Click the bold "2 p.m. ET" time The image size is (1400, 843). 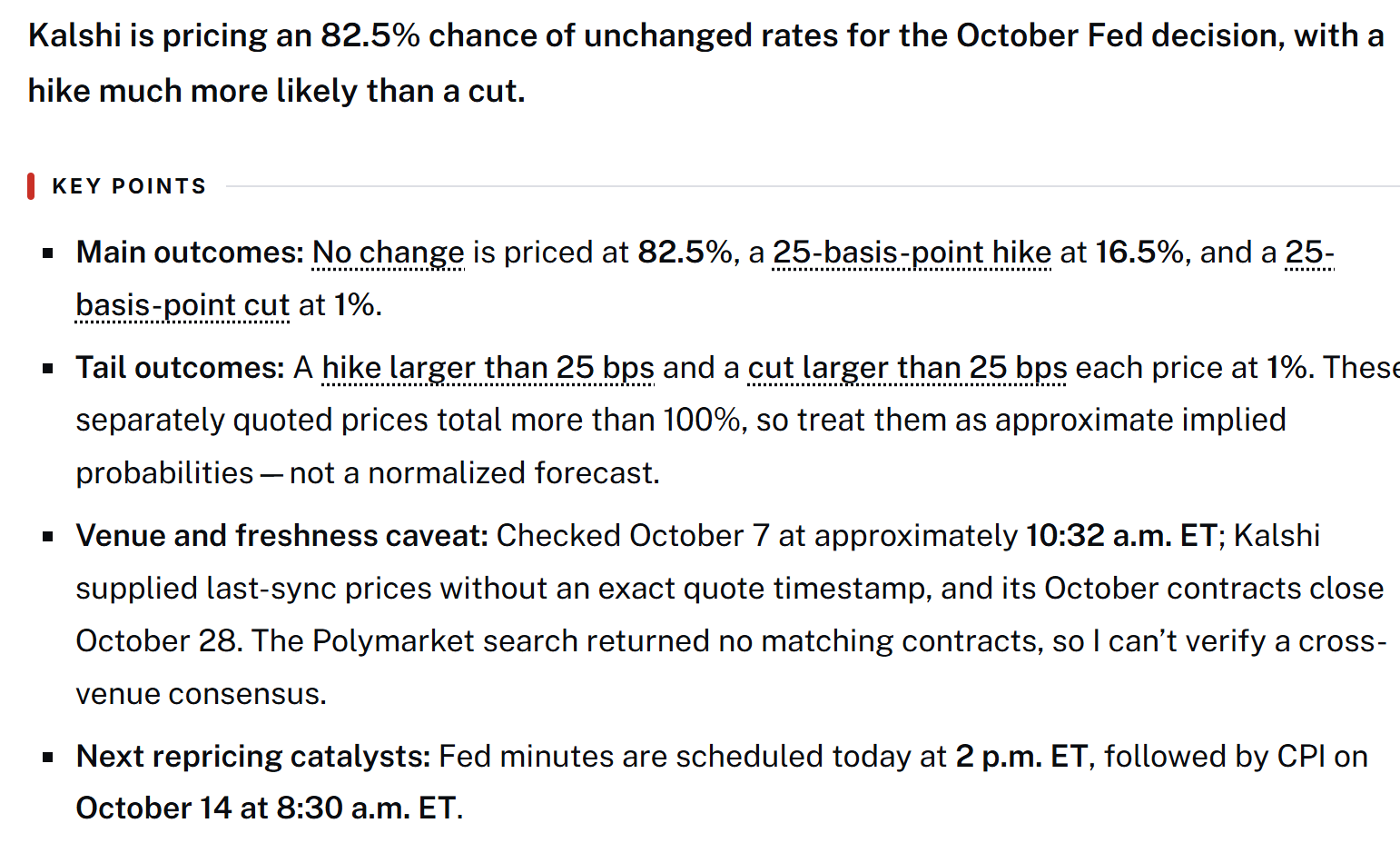1021,757
